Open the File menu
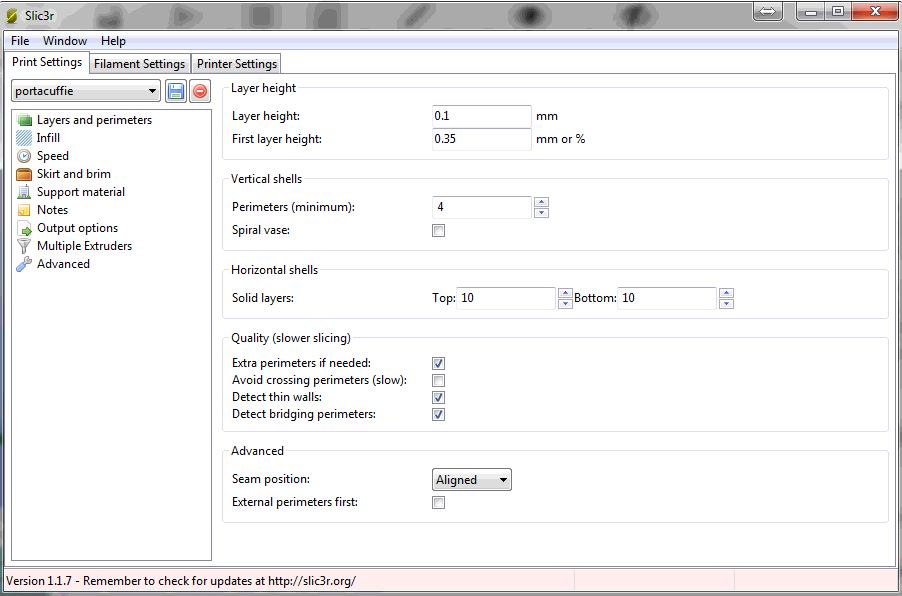The width and height of the screenshot is (902, 596). 20,41
